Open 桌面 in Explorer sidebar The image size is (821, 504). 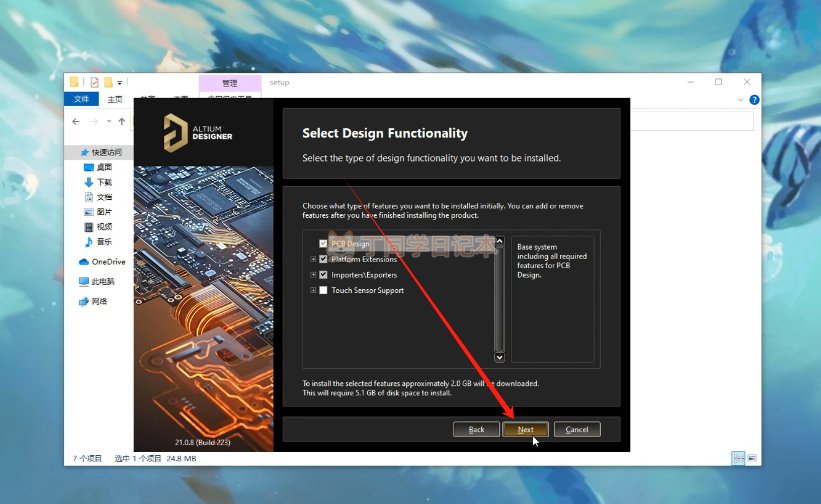[98, 167]
